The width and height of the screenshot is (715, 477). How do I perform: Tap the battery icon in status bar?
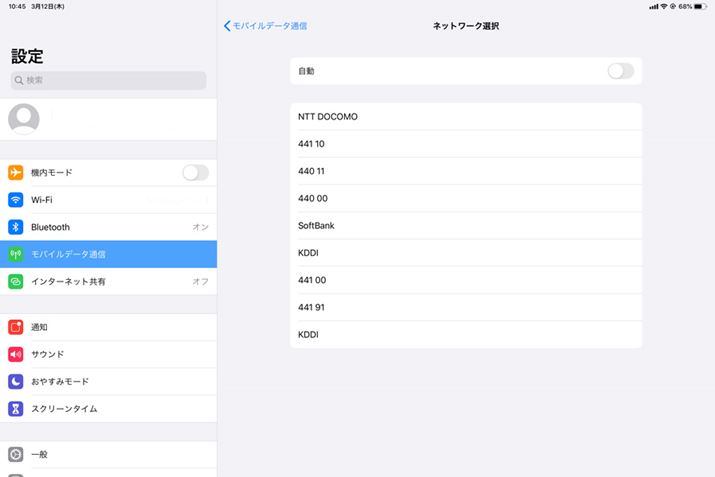(x=700, y=6)
